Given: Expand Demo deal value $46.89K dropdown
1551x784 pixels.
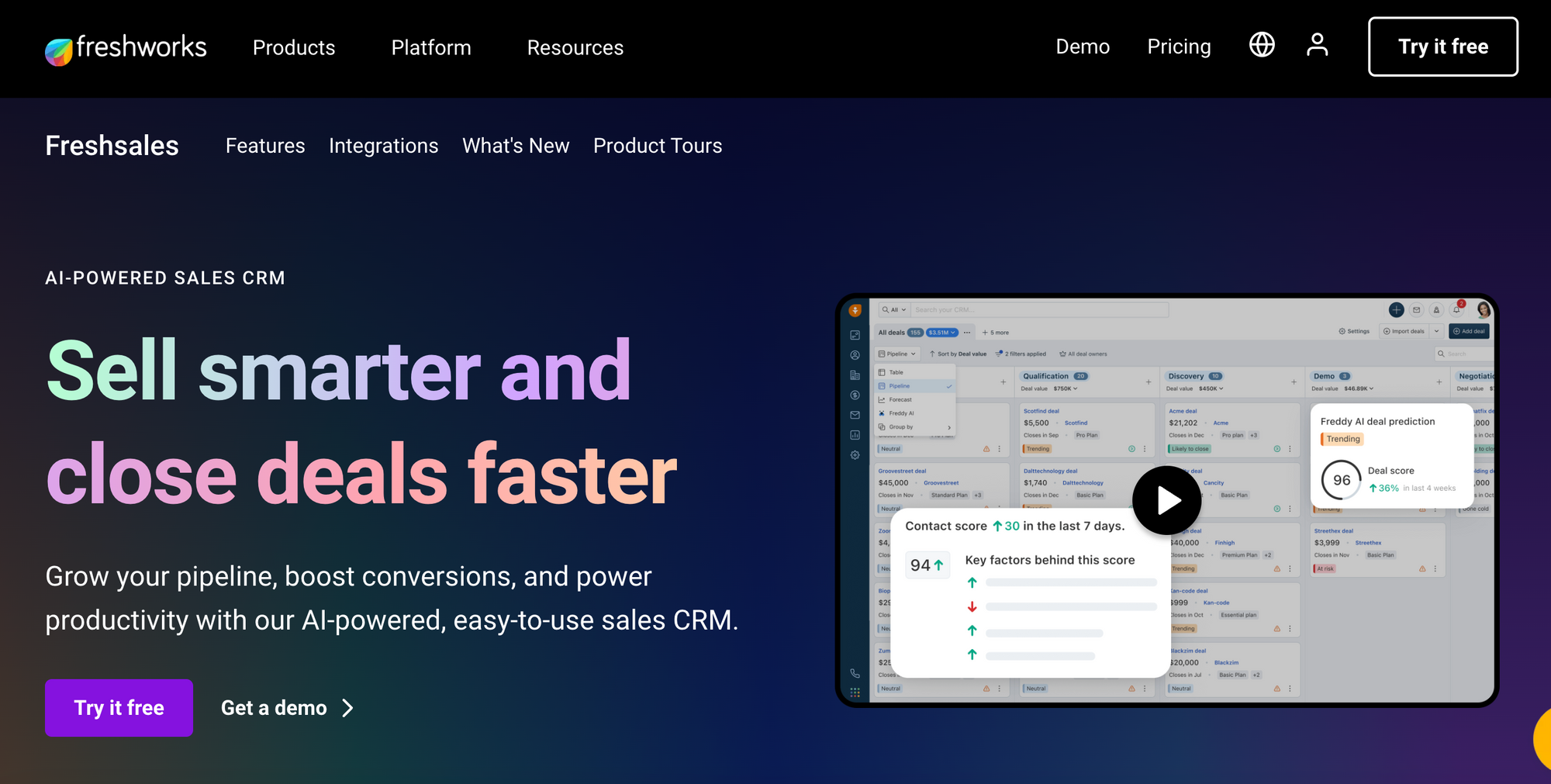Looking at the screenshot, I should tap(1359, 389).
